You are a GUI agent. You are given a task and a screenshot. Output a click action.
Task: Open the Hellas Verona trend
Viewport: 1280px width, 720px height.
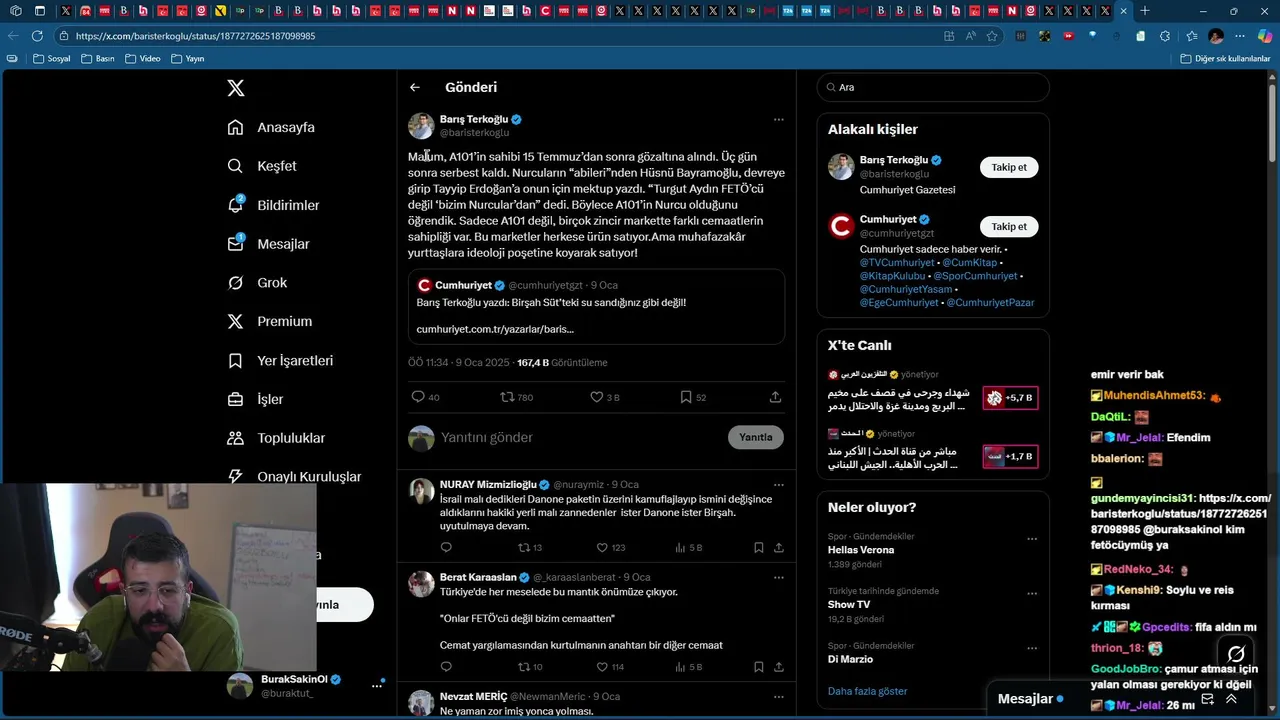pyautogui.click(x=861, y=550)
